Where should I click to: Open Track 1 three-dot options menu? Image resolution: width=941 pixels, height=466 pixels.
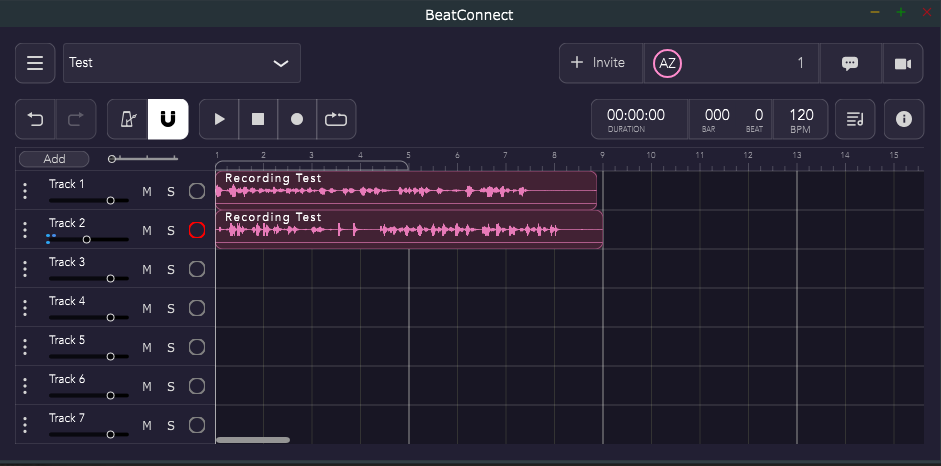(26, 191)
